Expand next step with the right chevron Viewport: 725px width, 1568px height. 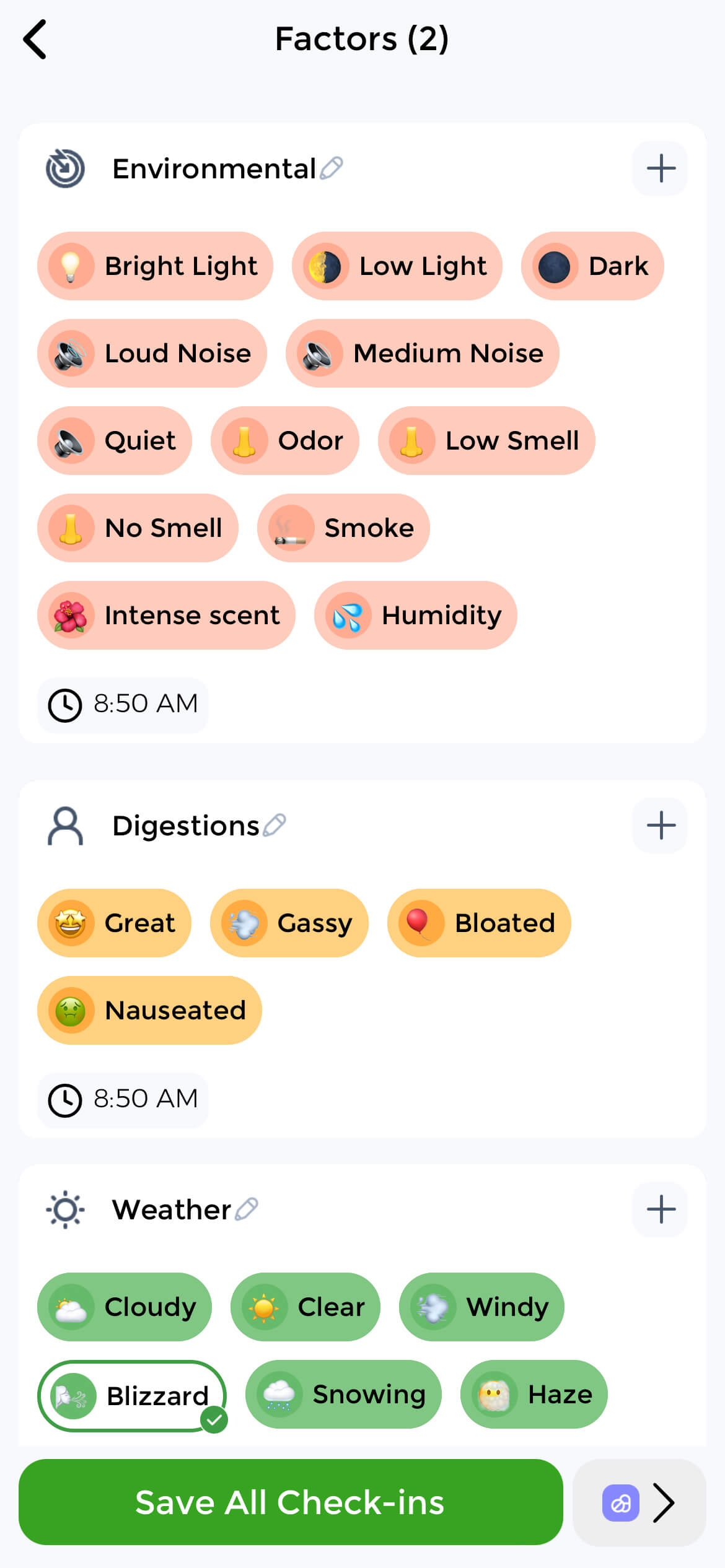[664, 1502]
